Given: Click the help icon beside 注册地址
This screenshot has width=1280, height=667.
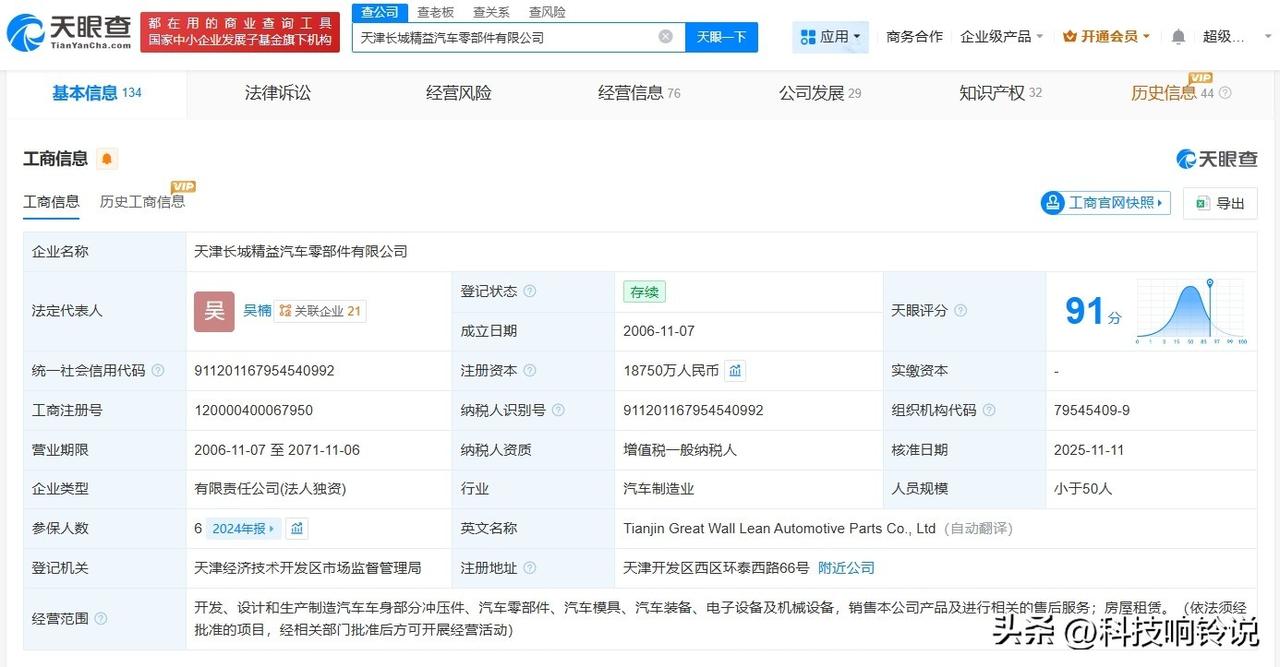Looking at the screenshot, I should (x=530, y=568).
